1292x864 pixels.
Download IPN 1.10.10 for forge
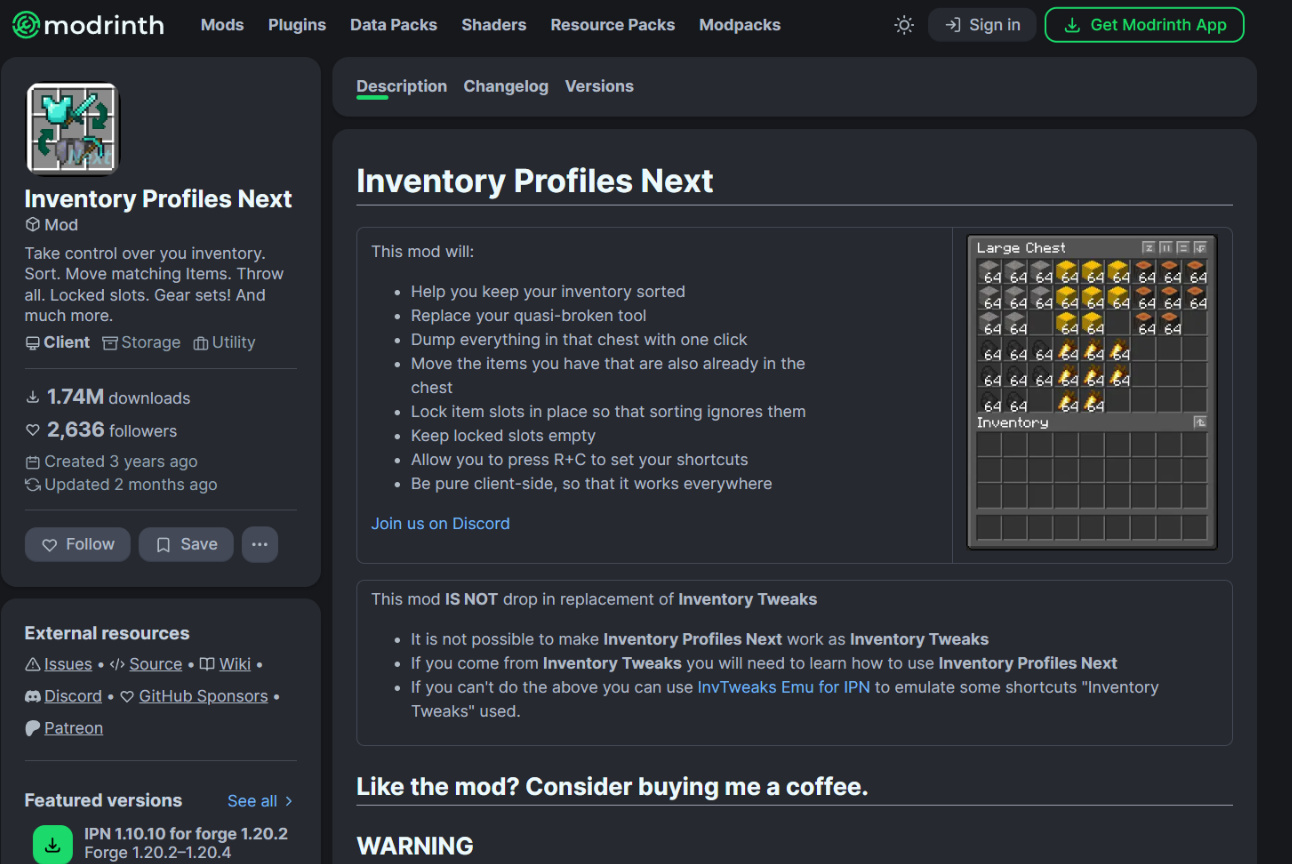53,844
